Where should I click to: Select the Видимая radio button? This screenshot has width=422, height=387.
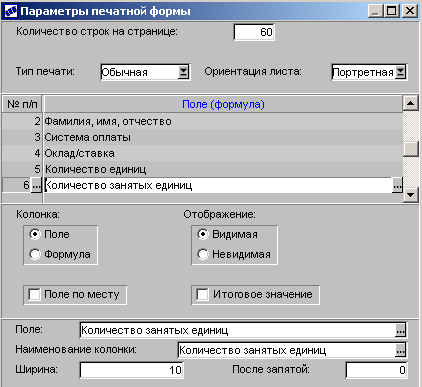[203, 234]
